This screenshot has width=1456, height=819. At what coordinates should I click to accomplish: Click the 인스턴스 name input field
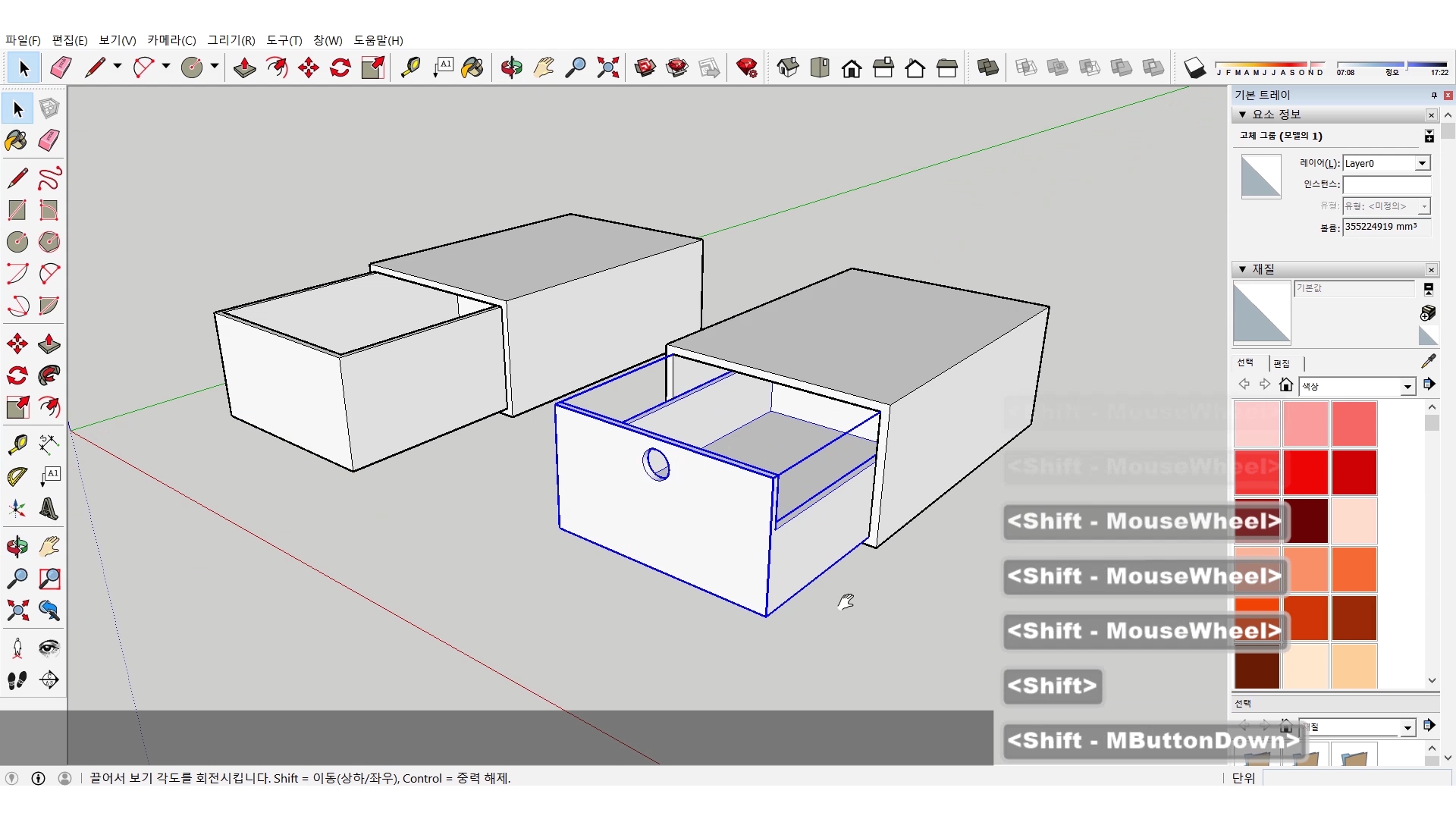(x=1385, y=184)
